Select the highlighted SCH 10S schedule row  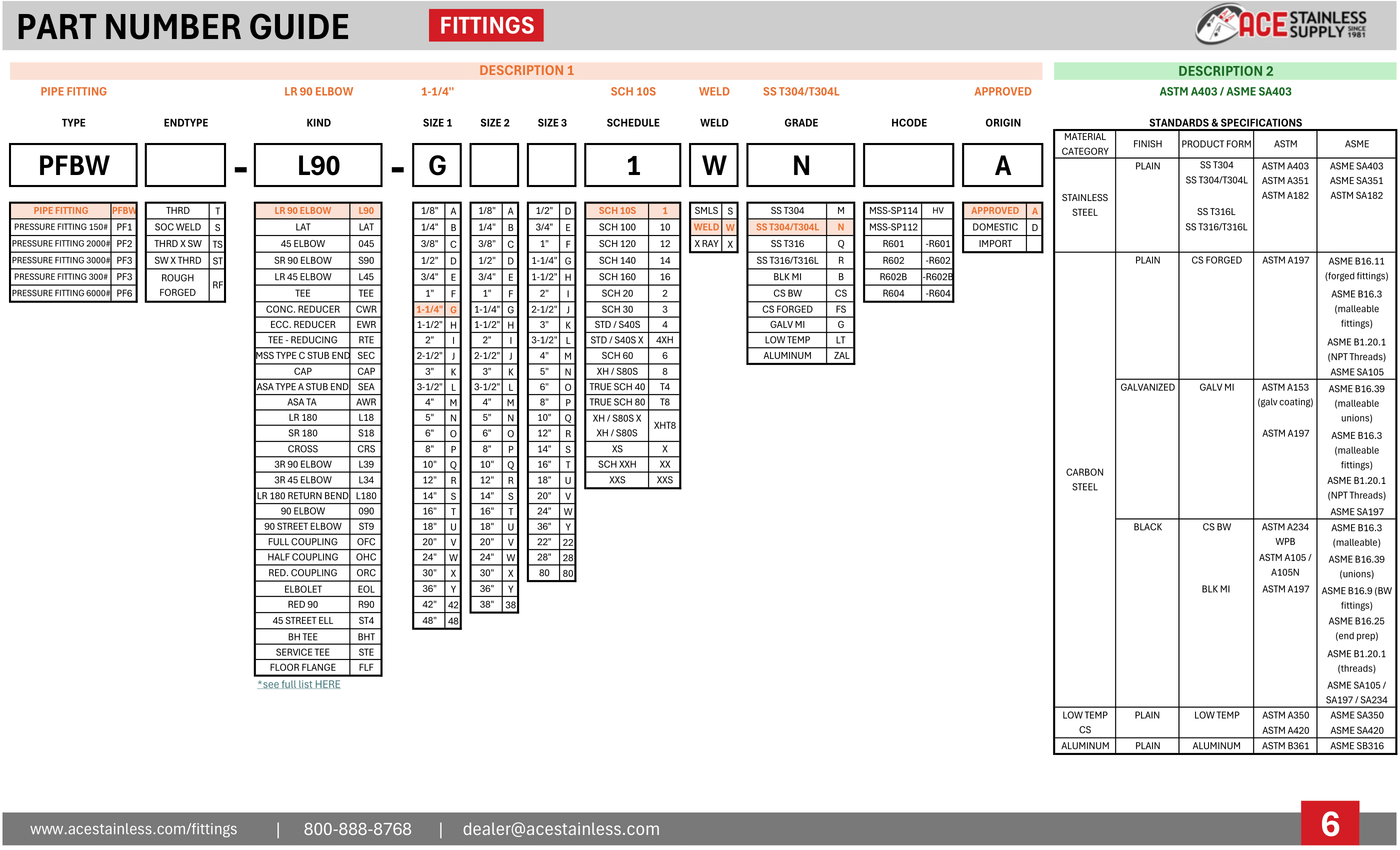coord(633,210)
